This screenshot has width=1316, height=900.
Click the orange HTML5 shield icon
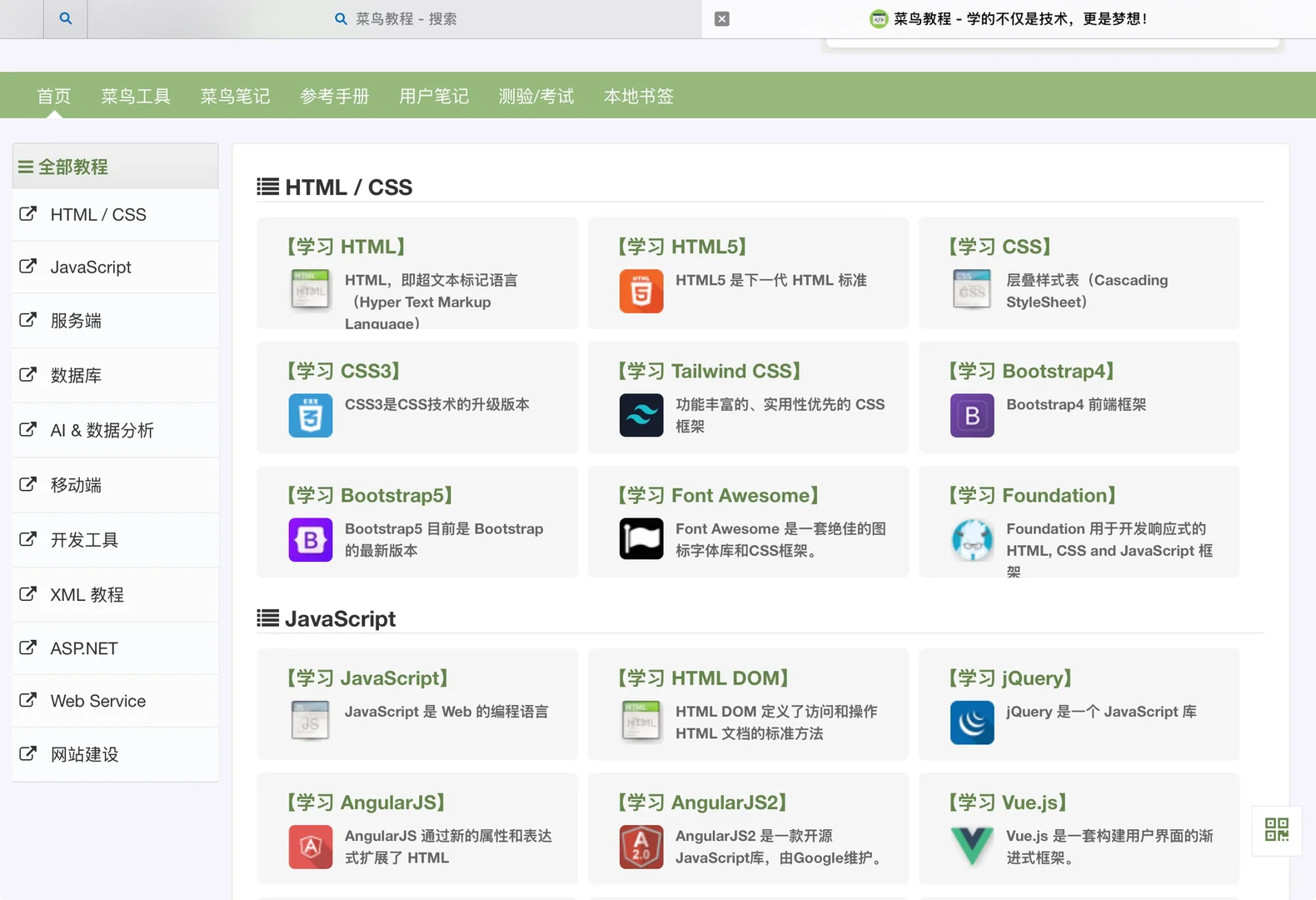click(641, 291)
